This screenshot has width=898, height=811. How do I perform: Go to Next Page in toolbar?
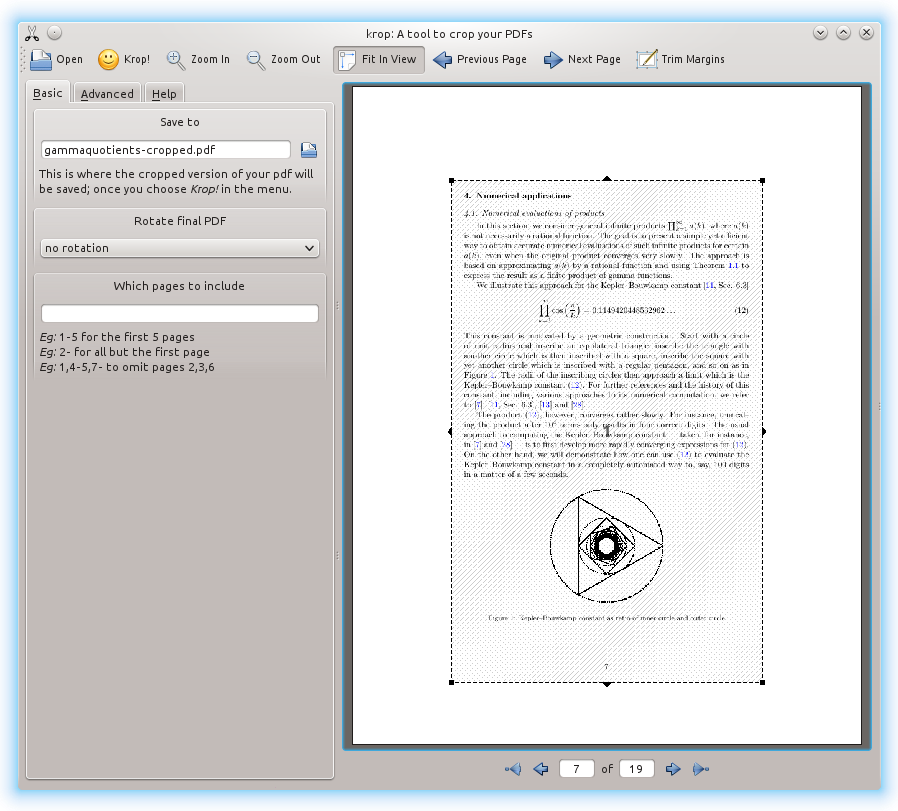coord(582,60)
